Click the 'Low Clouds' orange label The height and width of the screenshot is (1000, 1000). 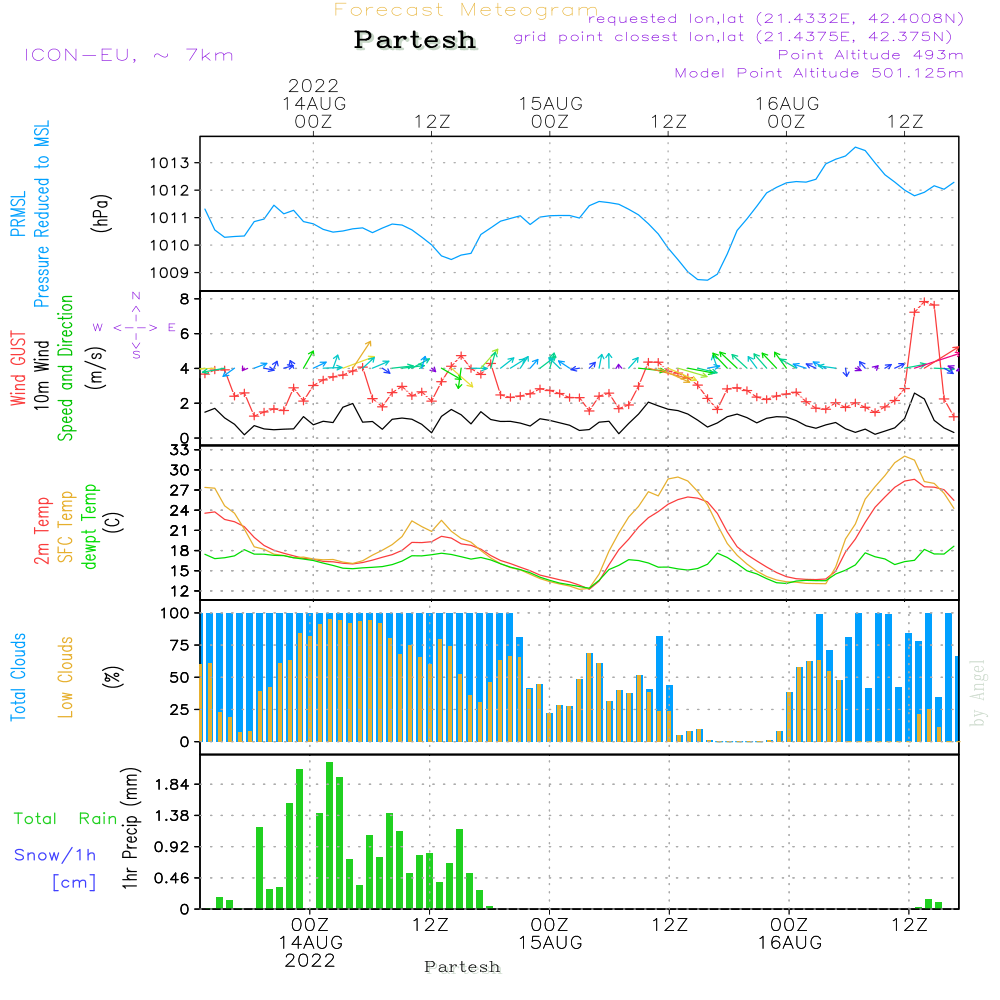coord(66,677)
